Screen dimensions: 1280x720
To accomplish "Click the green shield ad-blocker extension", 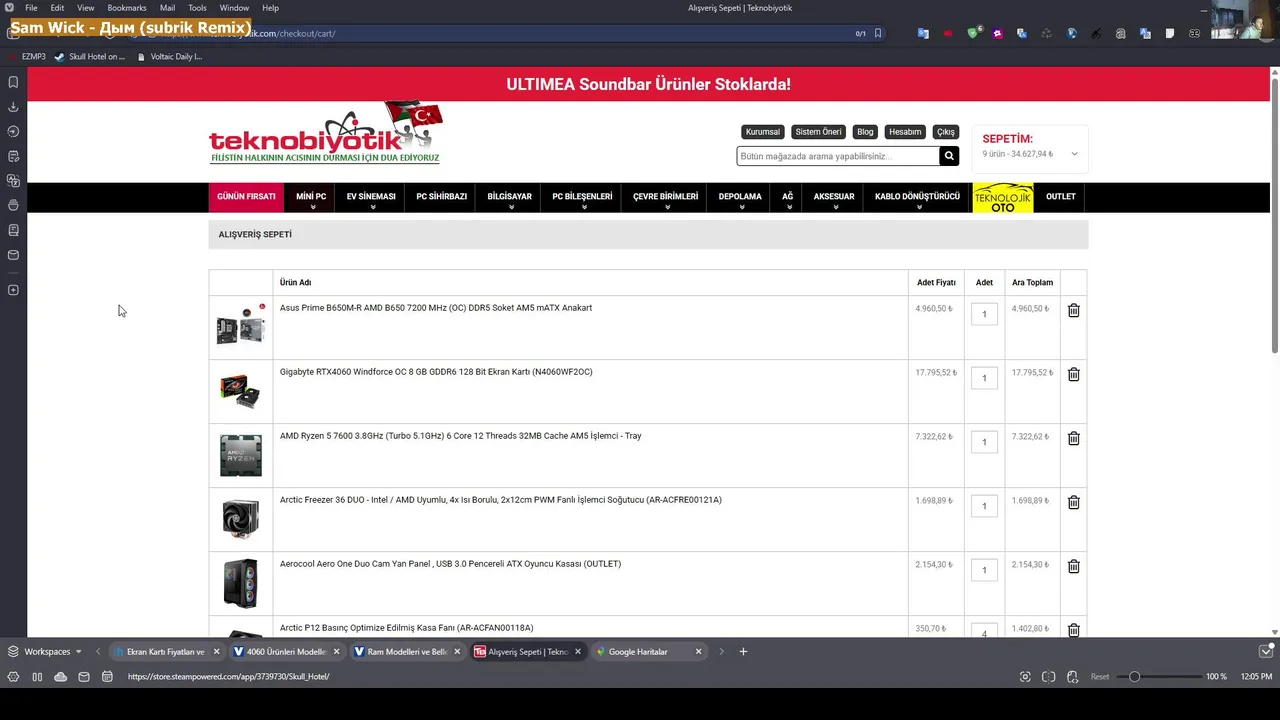I will tap(973, 33).
